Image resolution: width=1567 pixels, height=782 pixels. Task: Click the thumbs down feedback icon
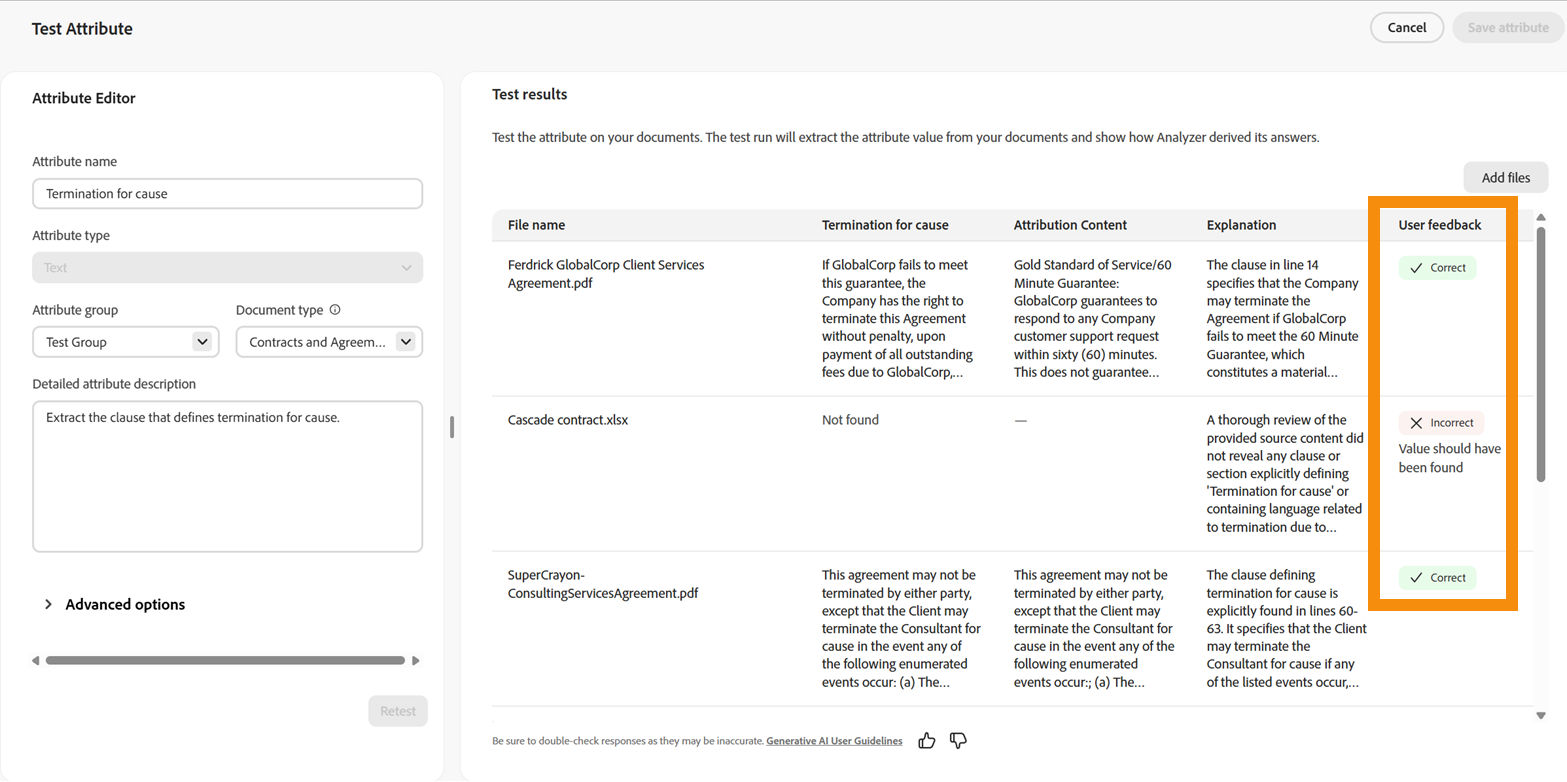(957, 740)
